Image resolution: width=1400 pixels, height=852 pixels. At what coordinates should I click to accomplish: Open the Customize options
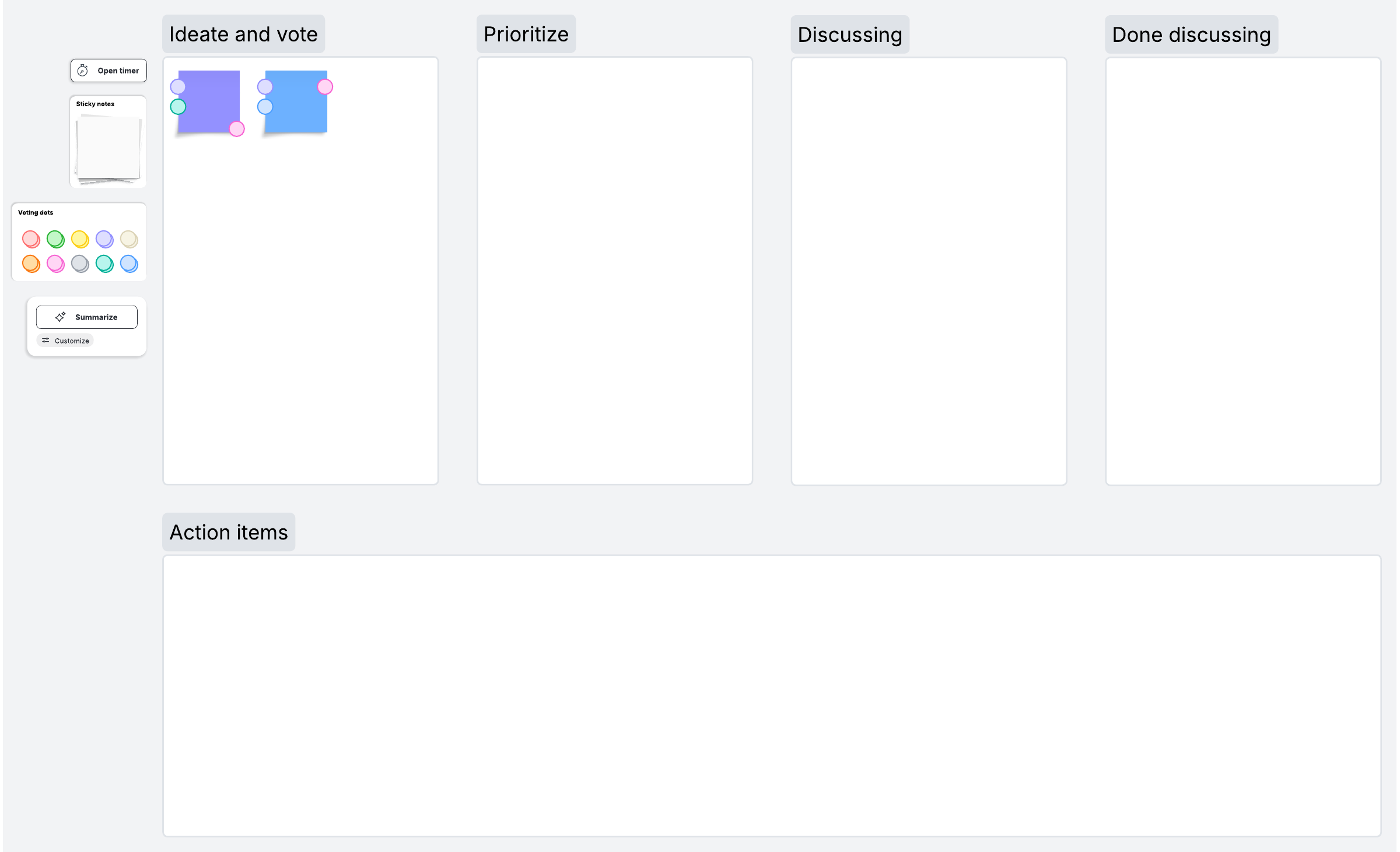click(x=66, y=341)
